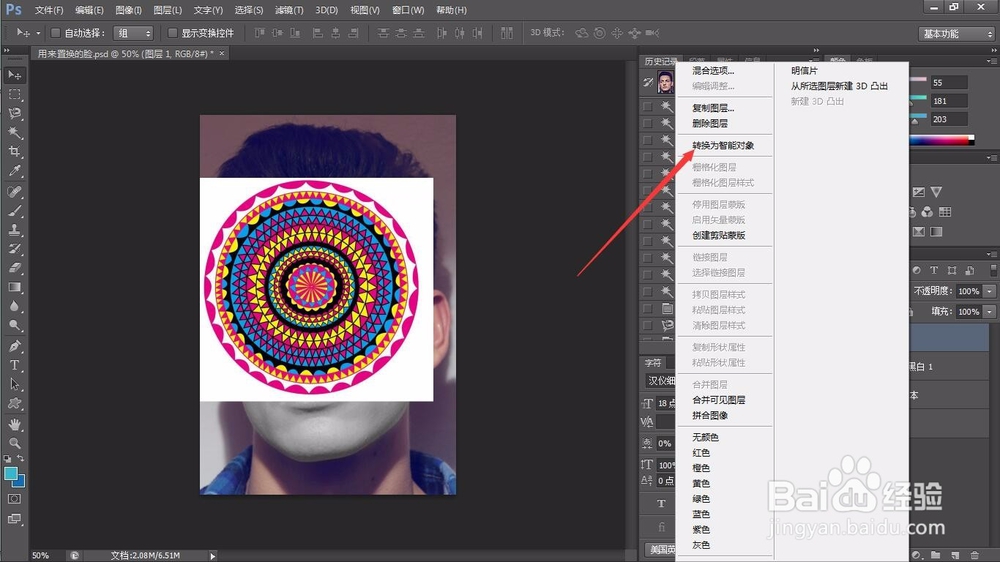
Task: Select the Custom Shape tool
Action: tap(14, 404)
